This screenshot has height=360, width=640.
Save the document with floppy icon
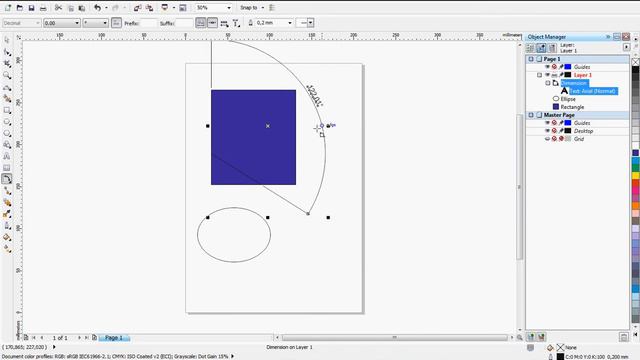[x=31, y=8]
